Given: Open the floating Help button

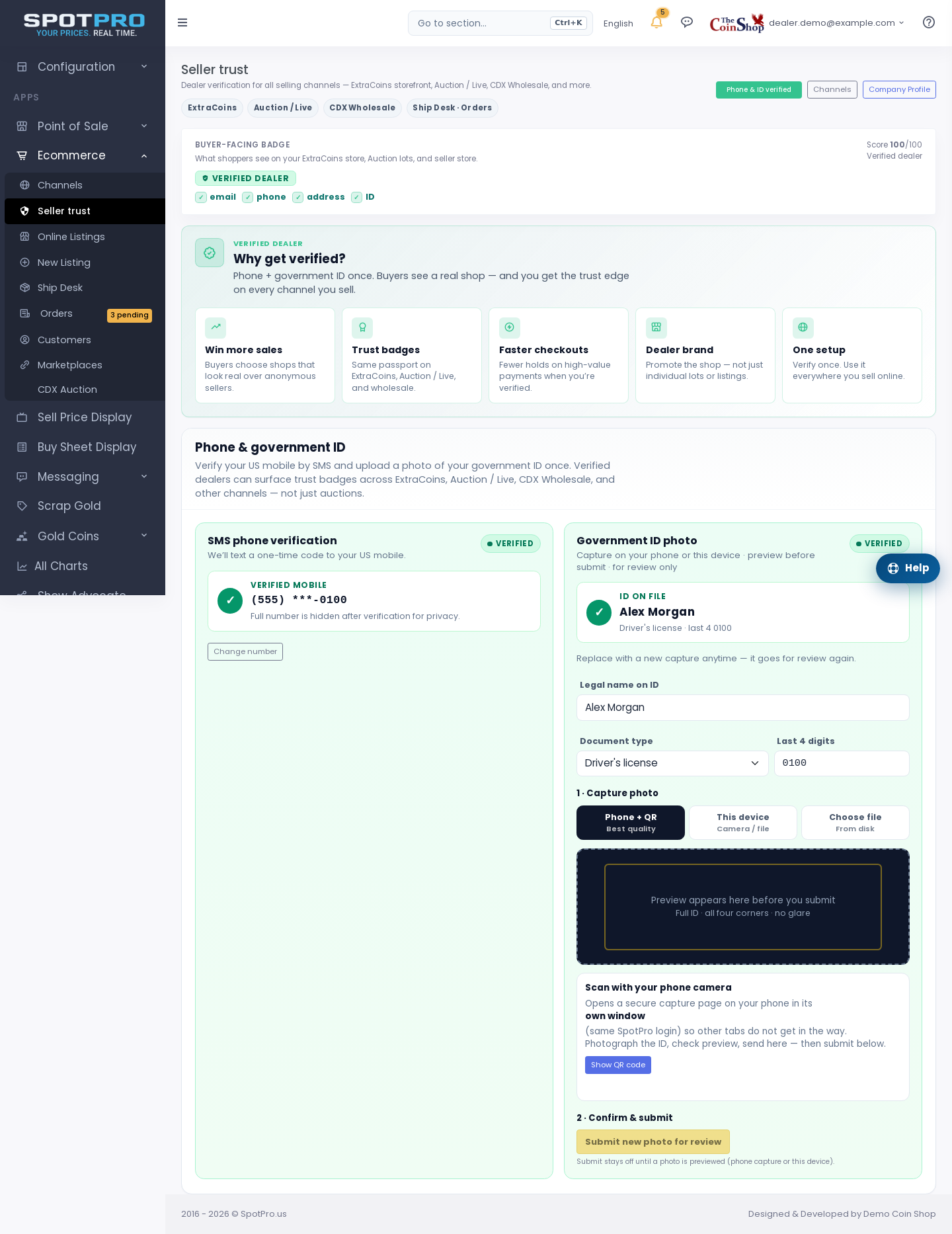Looking at the screenshot, I should point(908,569).
